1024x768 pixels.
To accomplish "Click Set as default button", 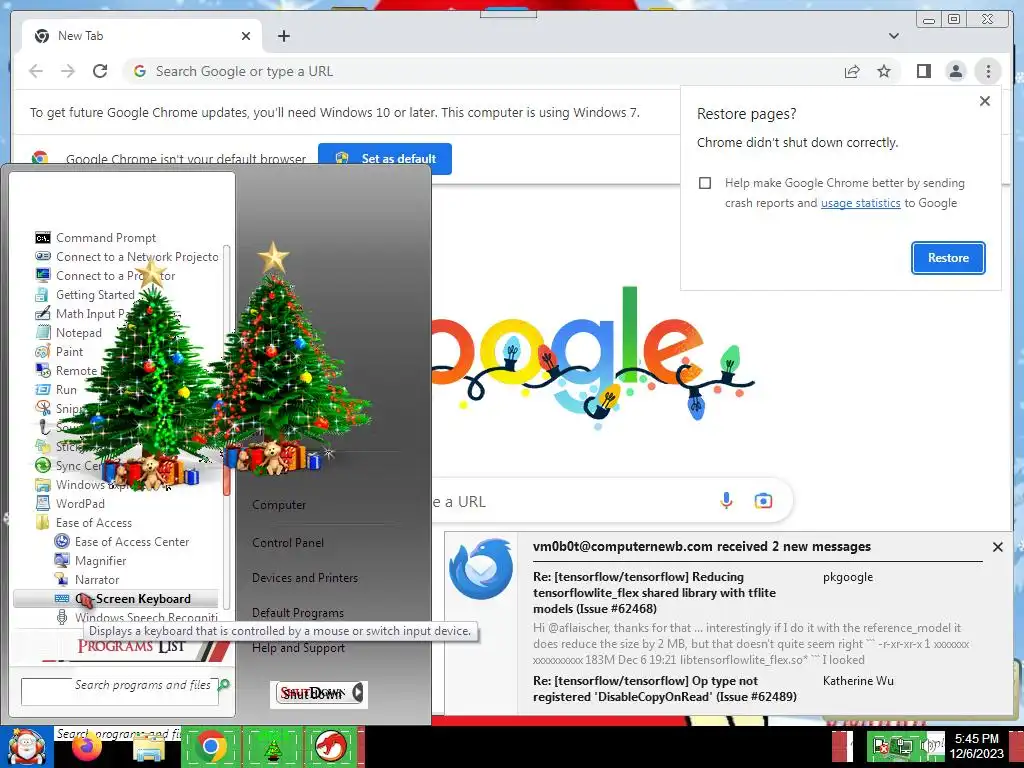I will pyautogui.click(x=385, y=159).
